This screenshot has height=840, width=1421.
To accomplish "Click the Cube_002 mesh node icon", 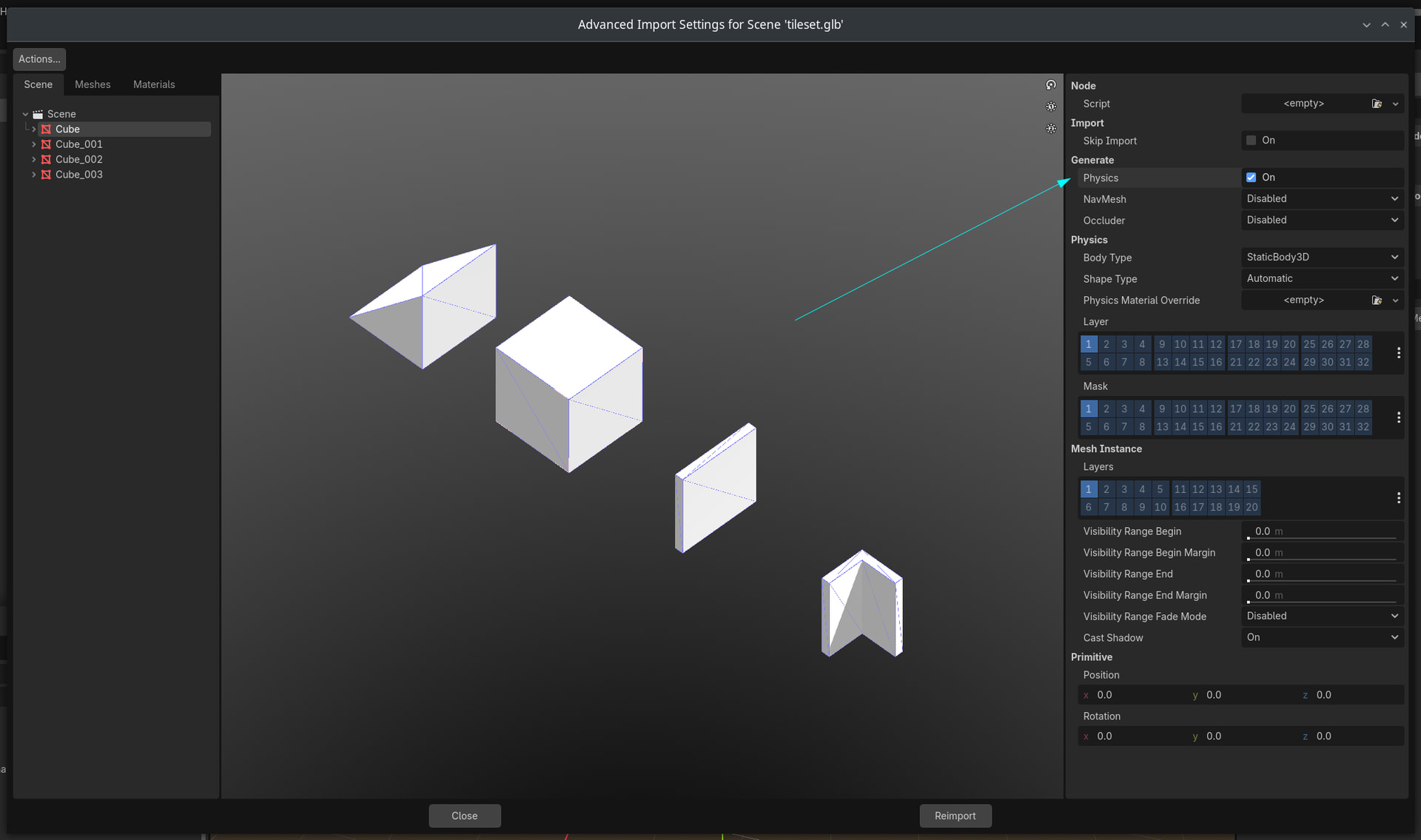I will click(x=46, y=159).
